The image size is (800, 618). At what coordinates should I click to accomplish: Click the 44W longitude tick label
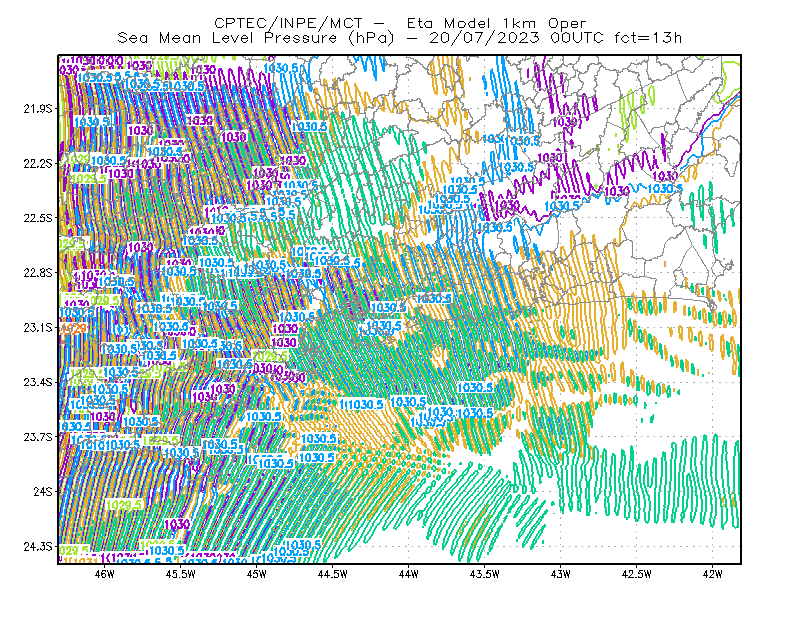coord(409,574)
